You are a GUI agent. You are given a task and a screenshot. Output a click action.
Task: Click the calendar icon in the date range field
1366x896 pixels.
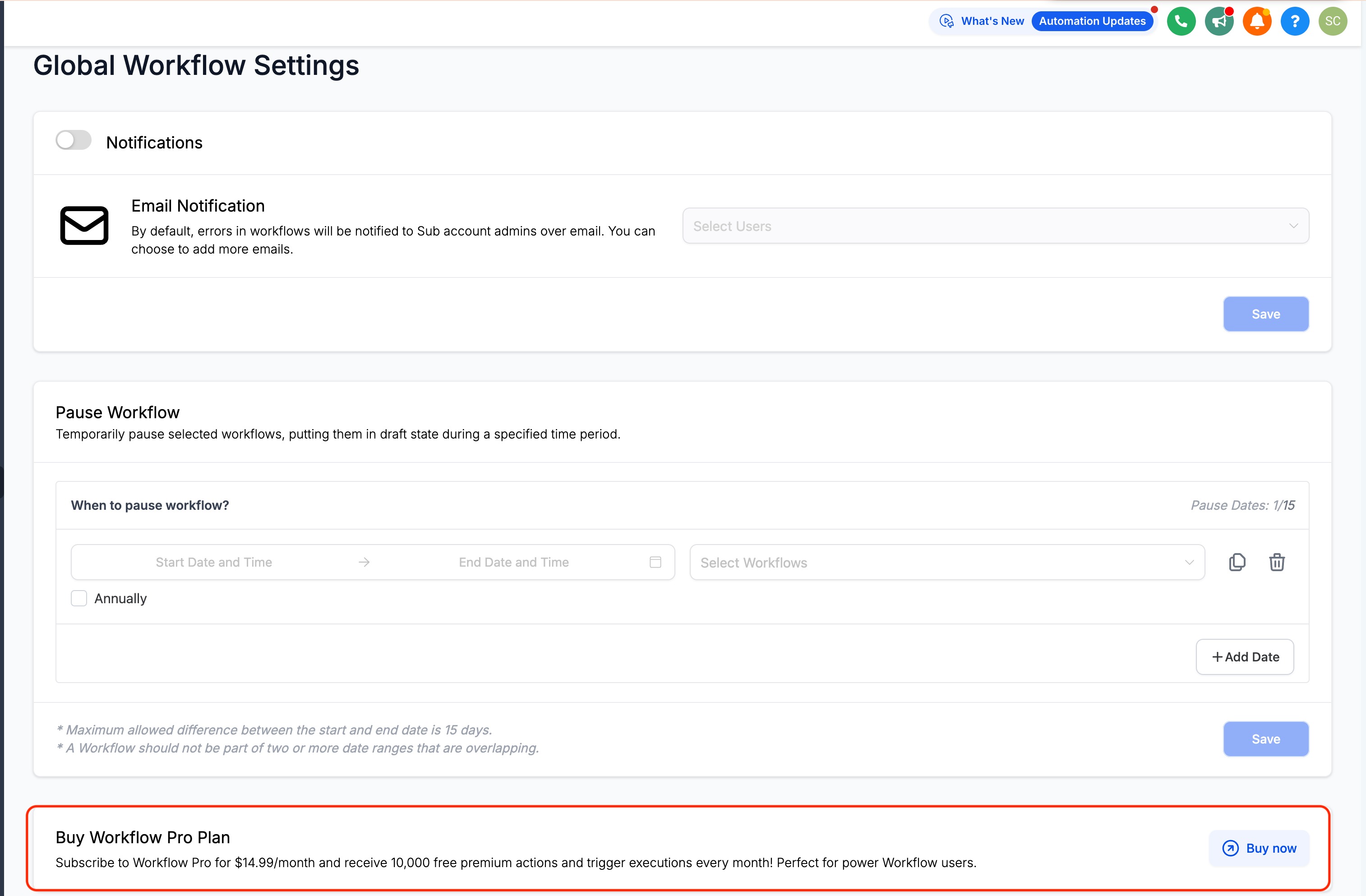pos(655,562)
